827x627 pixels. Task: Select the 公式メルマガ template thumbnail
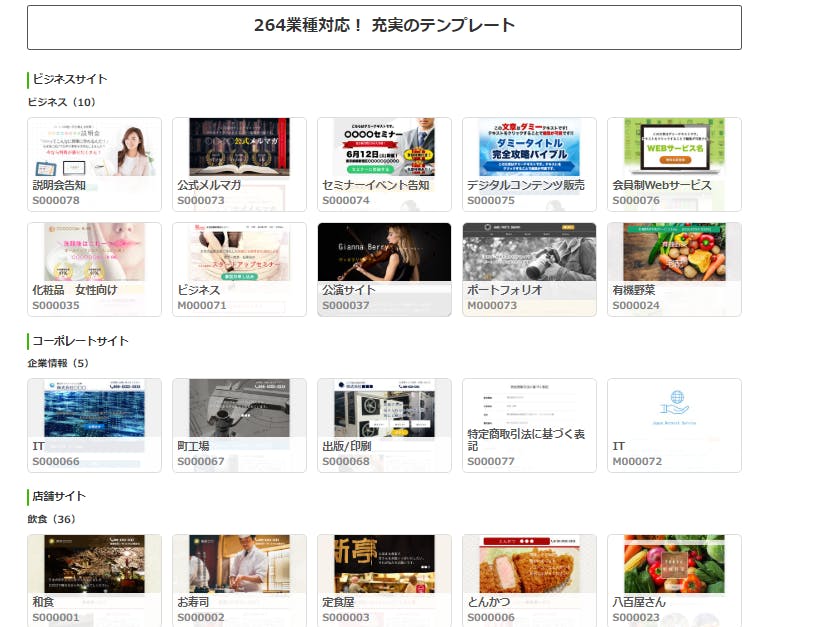point(239,164)
